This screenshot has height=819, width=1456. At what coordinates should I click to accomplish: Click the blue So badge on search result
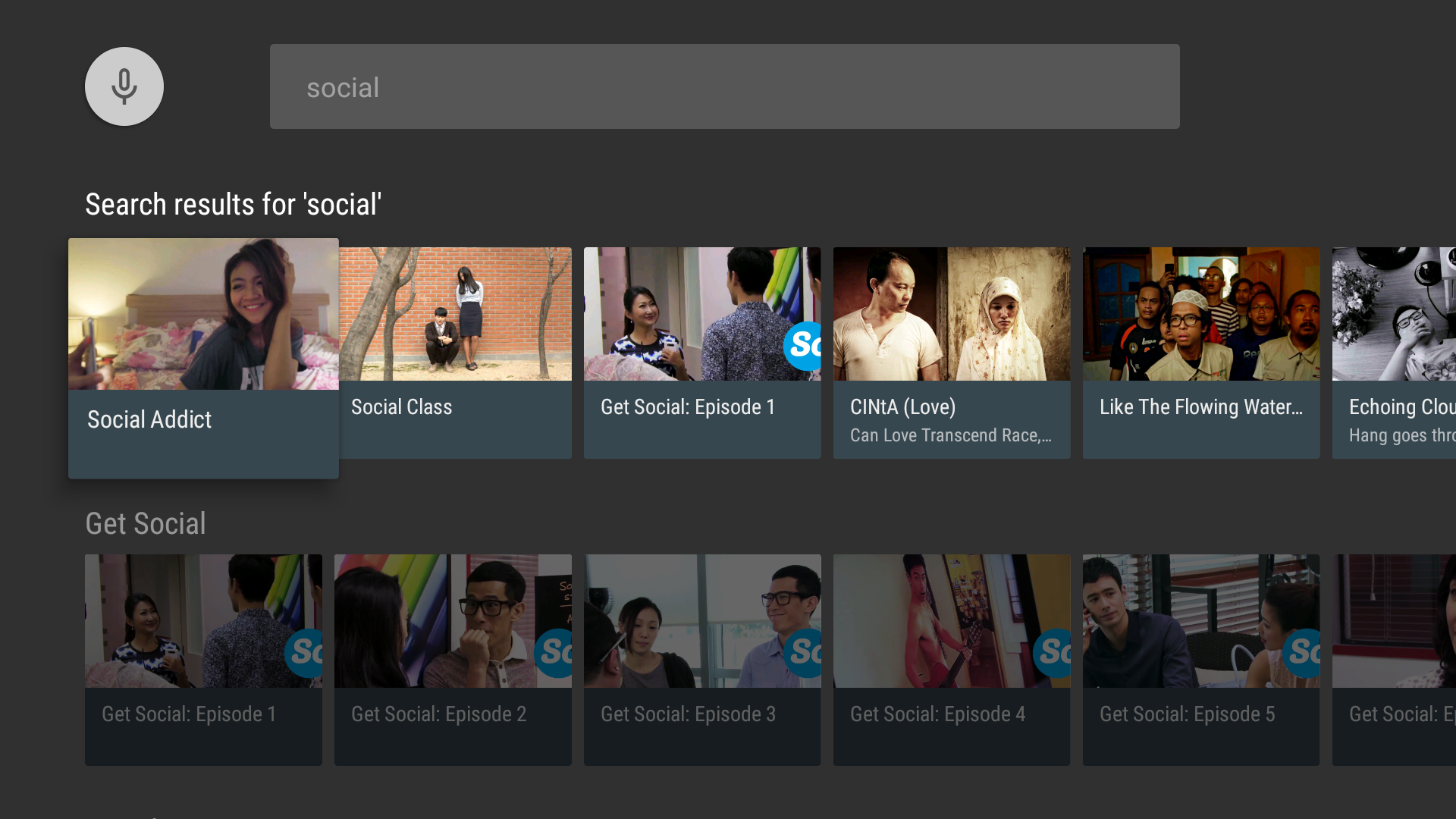pyautogui.click(x=802, y=346)
